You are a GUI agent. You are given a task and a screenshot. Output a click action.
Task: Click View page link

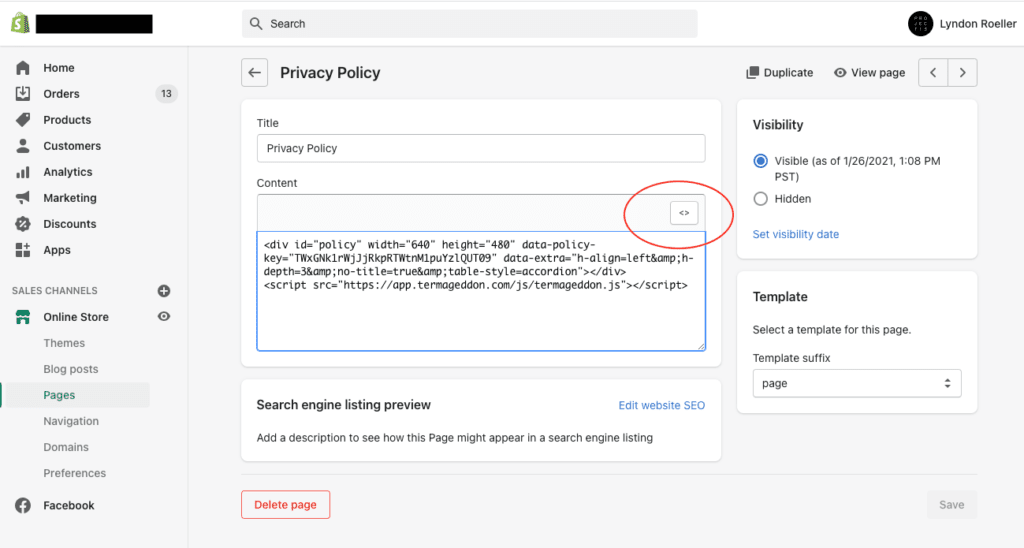point(870,73)
